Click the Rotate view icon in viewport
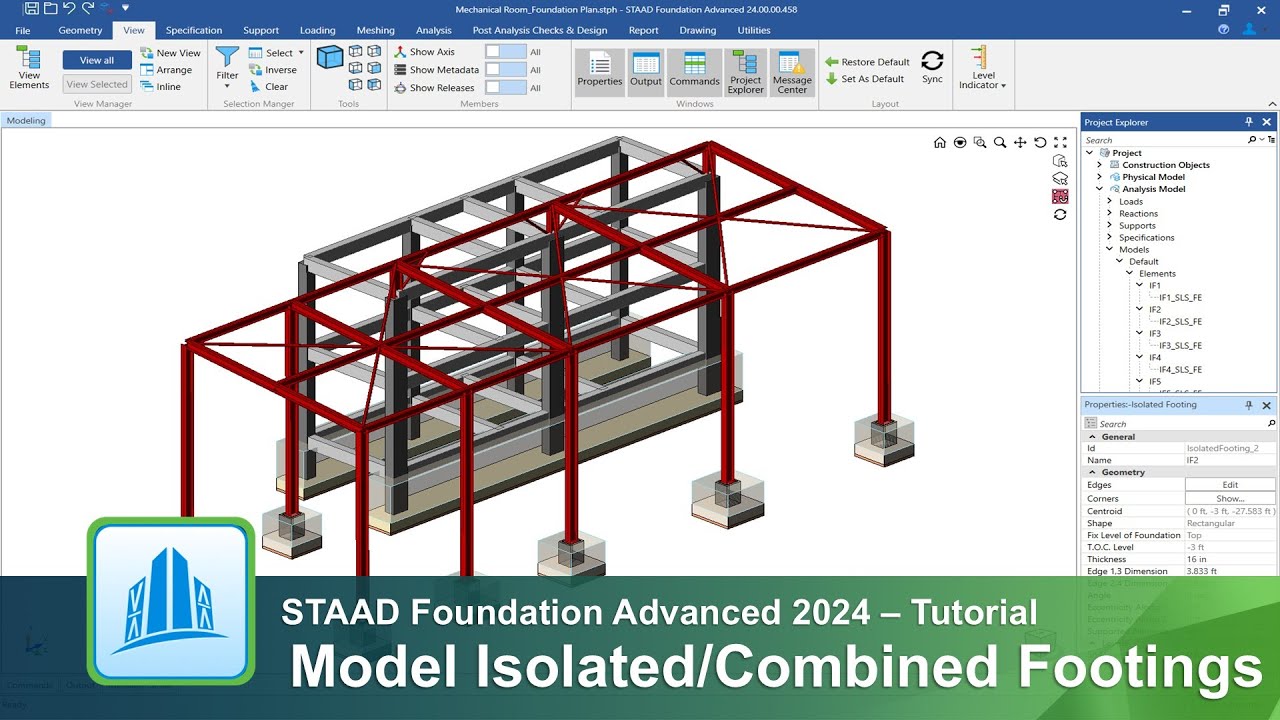Image resolution: width=1280 pixels, height=720 pixels. coord(1040,143)
